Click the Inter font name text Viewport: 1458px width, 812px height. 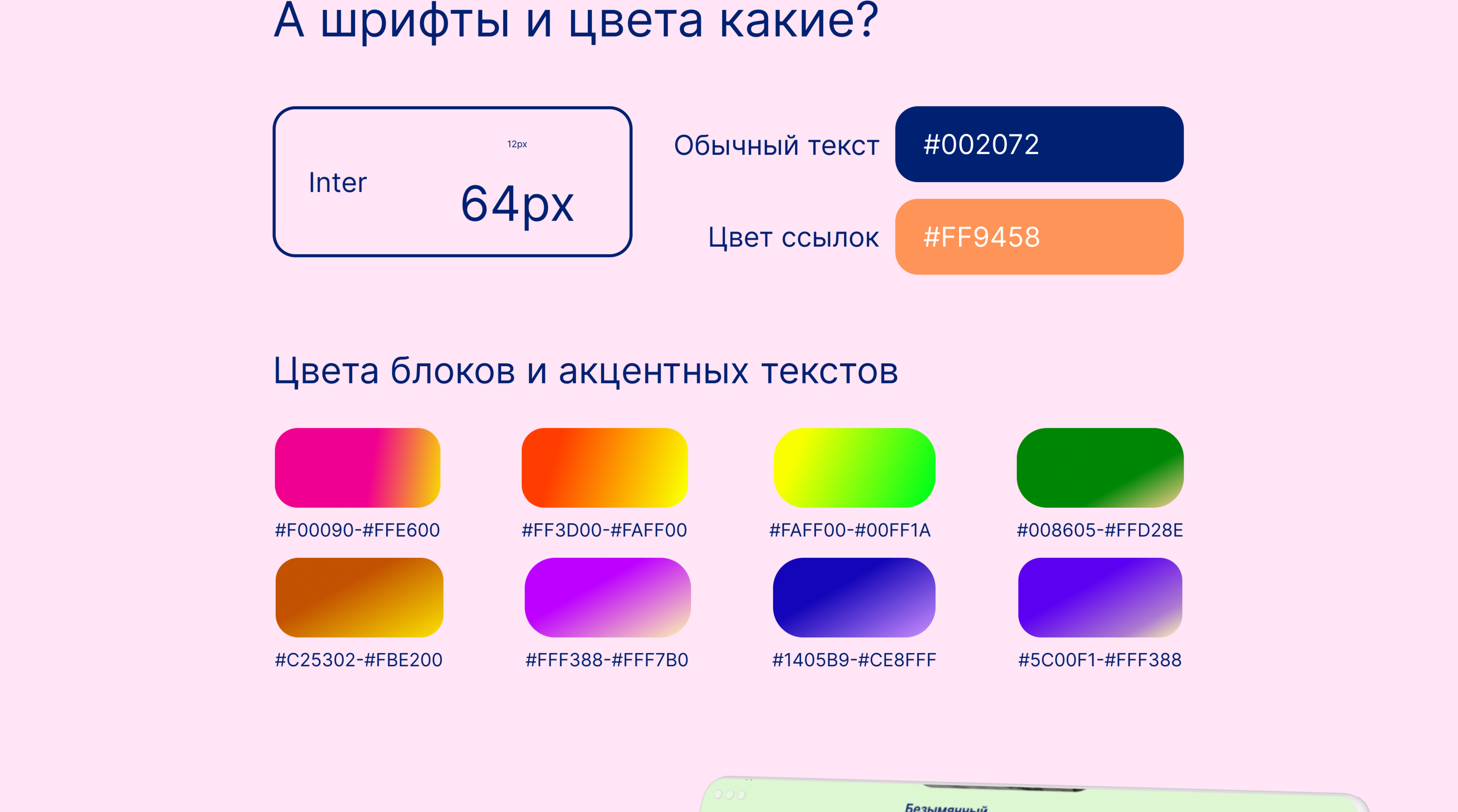tap(337, 183)
